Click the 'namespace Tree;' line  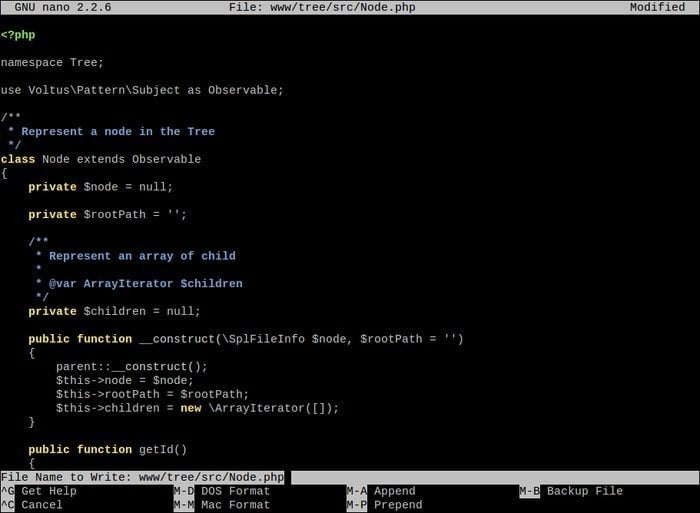[x=52, y=63]
